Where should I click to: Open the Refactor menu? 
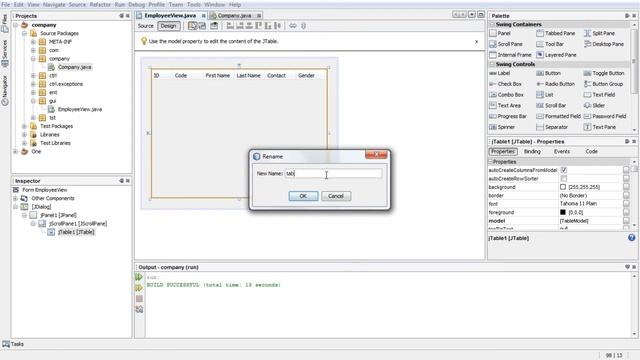tap(100, 4)
